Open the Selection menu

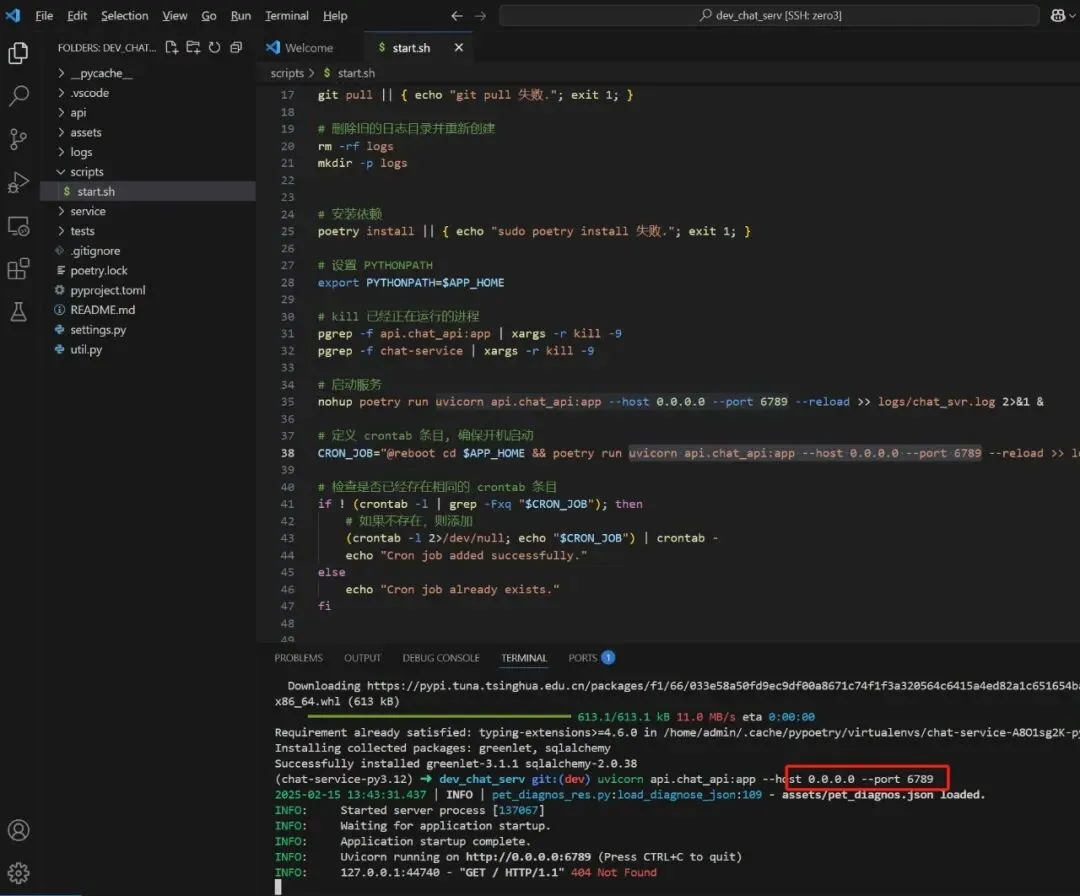(x=125, y=15)
